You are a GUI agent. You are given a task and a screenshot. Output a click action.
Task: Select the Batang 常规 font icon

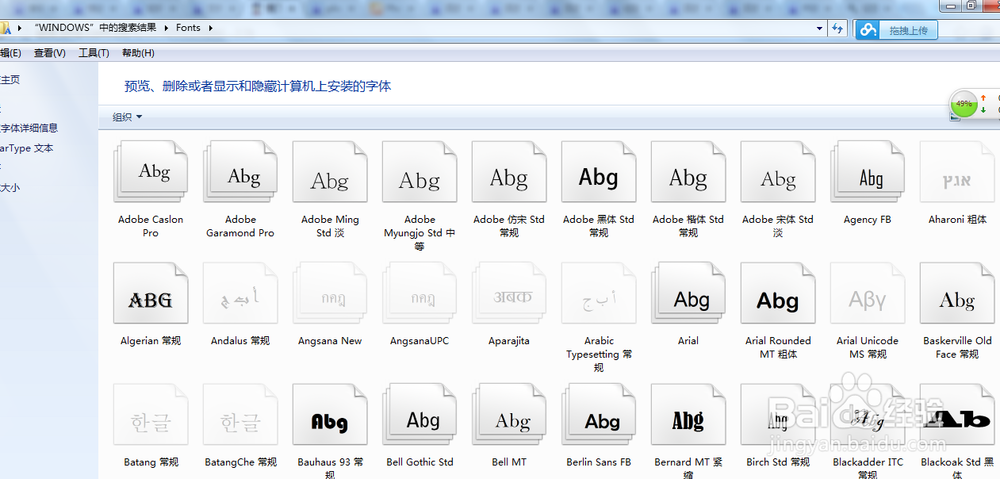coord(151,414)
